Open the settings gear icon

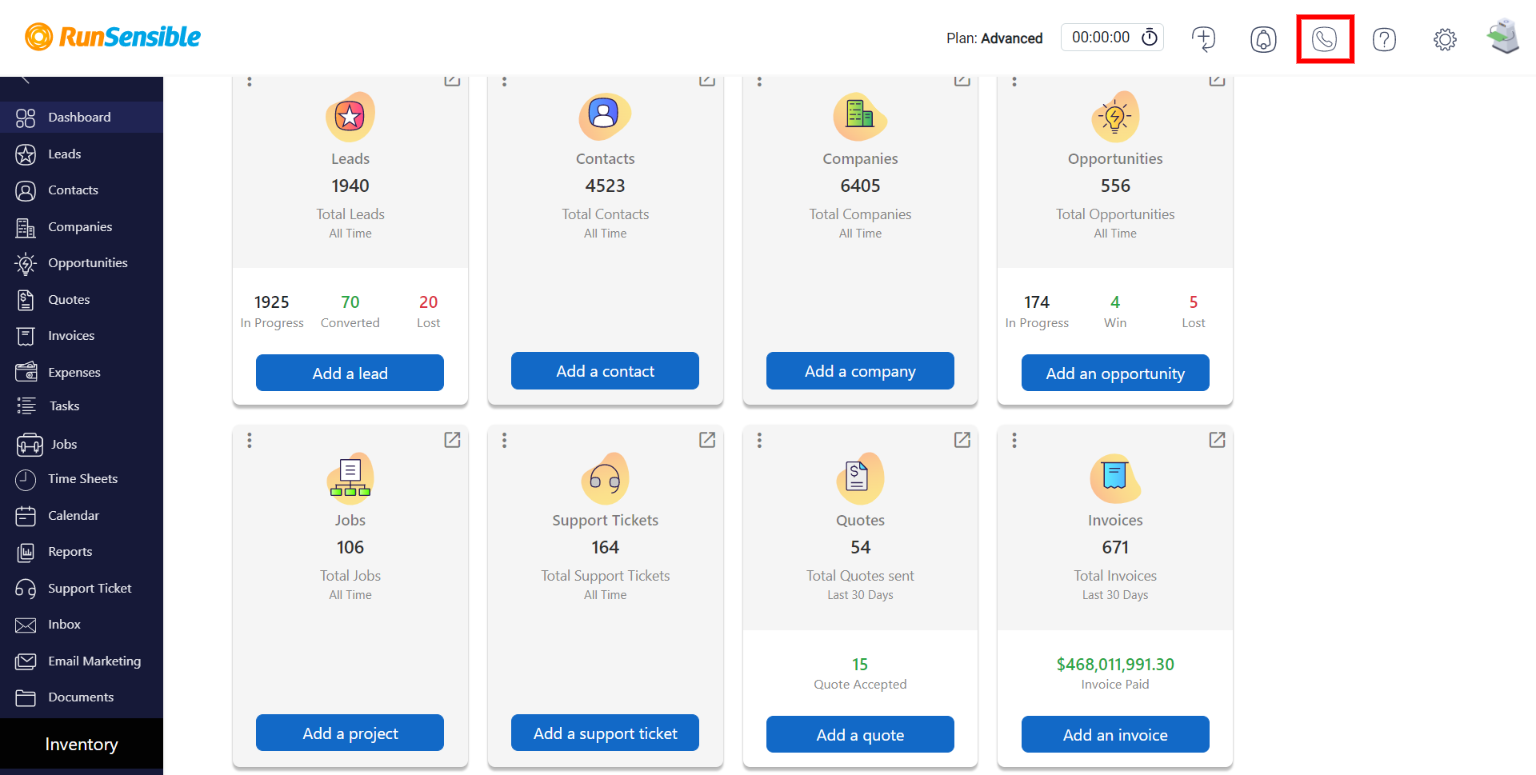[1445, 39]
